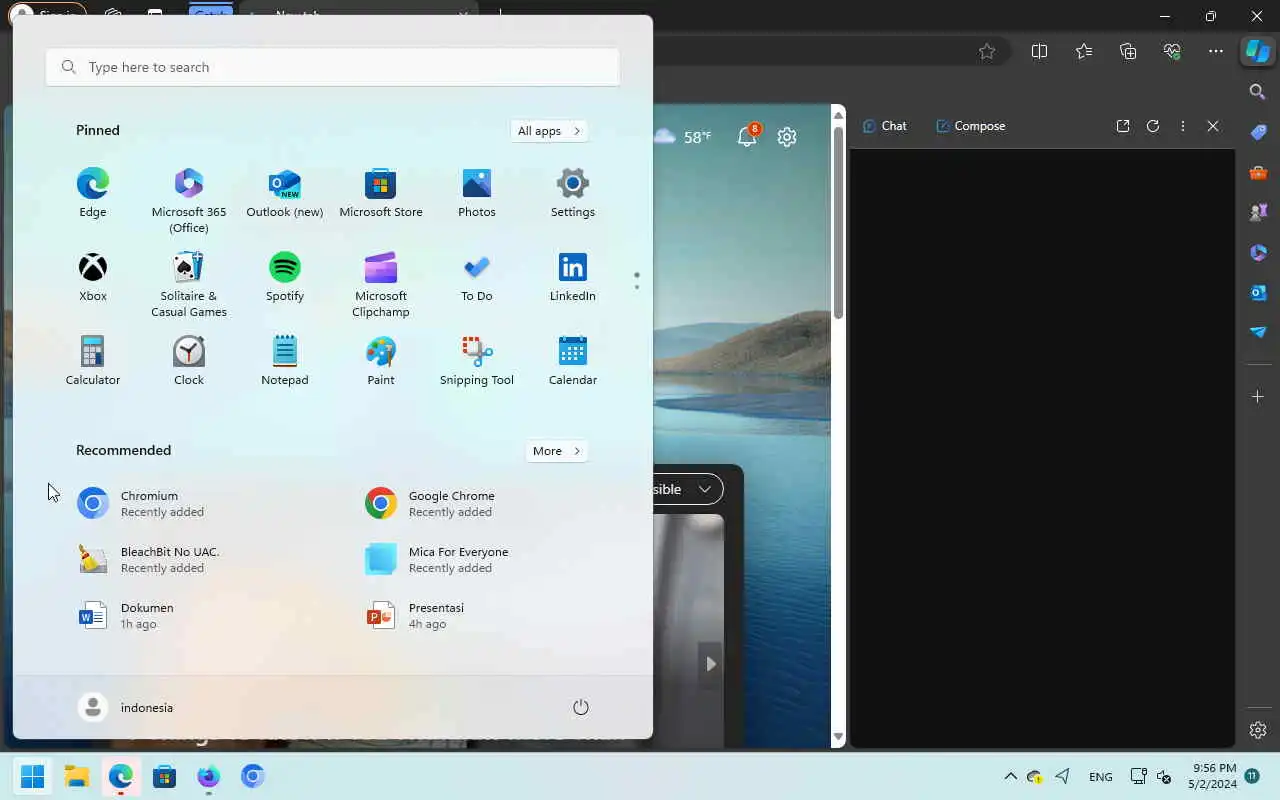Screen dimensions: 1280x800
Task: Open the Photos app
Action: coord(477,193)
